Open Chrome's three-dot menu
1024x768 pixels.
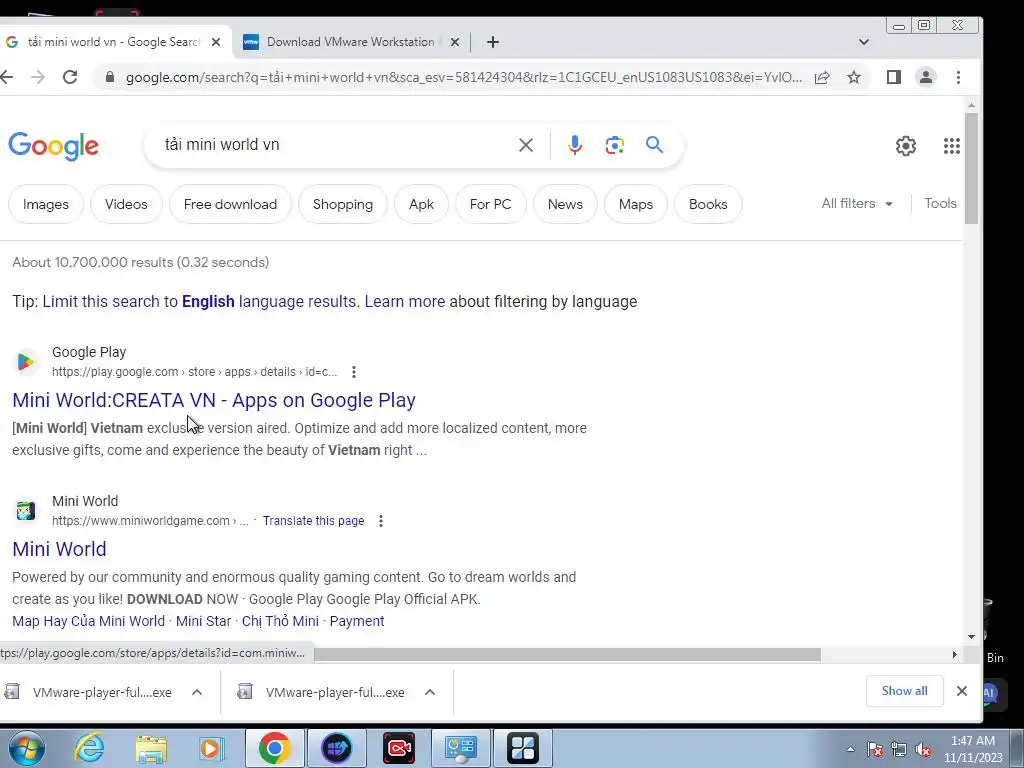pyautogui.click(x=958, y=77)
